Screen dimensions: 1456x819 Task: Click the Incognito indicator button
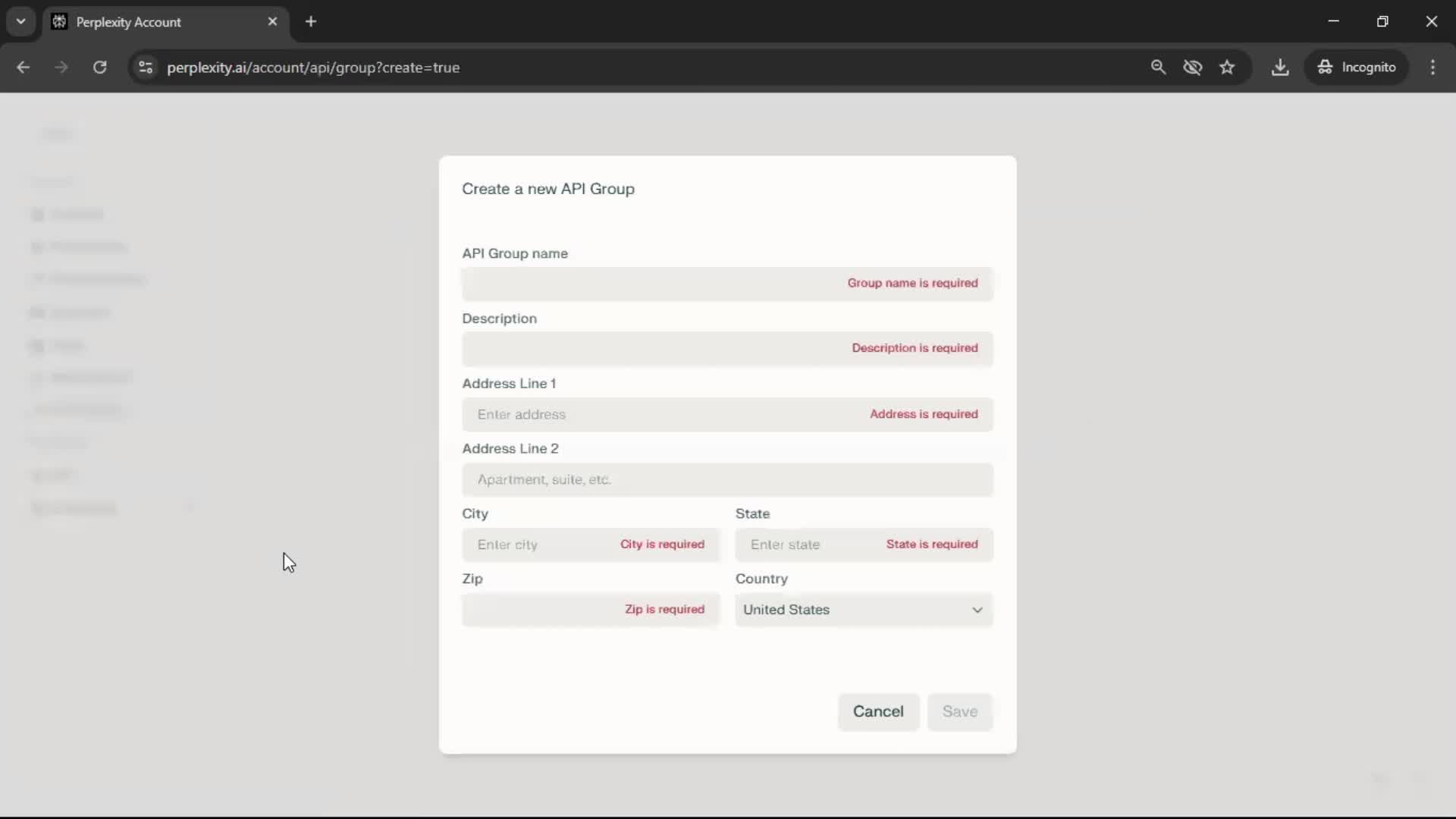[1357, 67]
